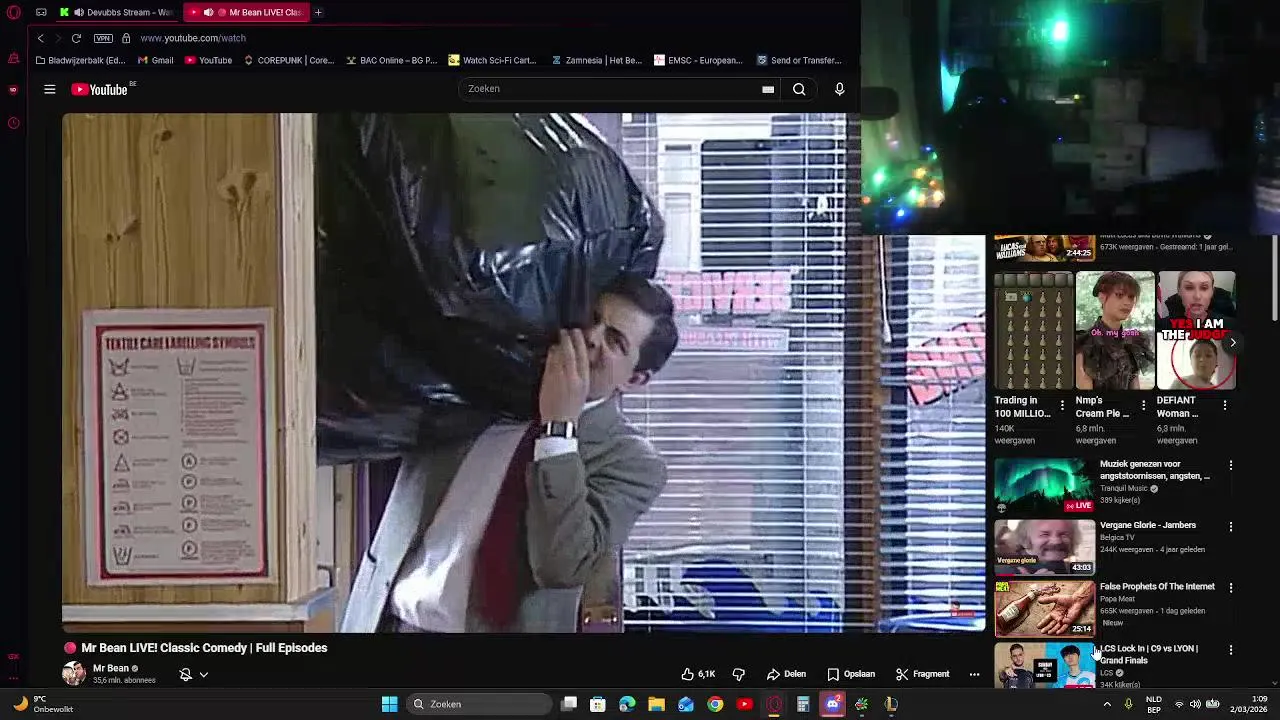Open options for LCS Lock In video
1280x720 pixels.
(x=1231, y=650)
